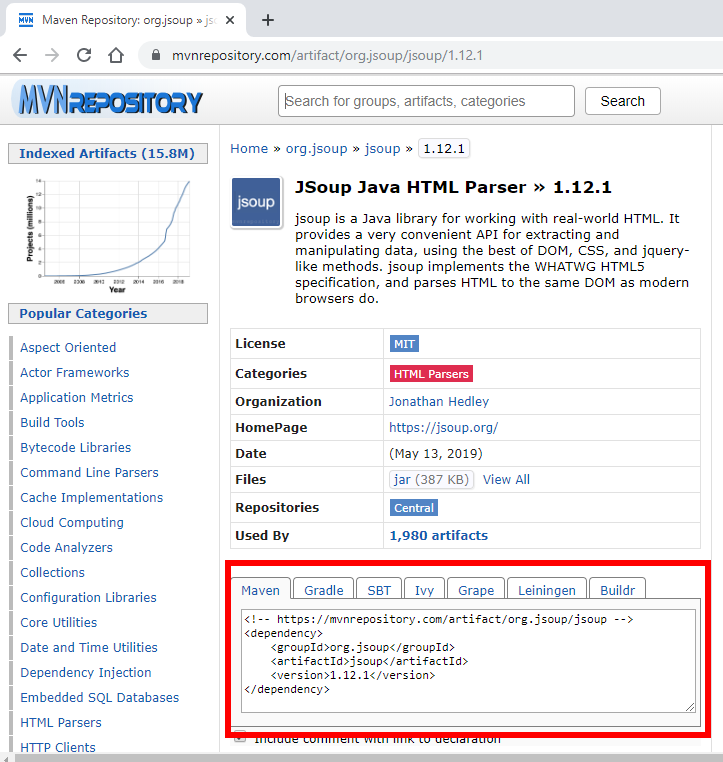
Task: Switch to the Ivy tab
Action: coord(424,589)
